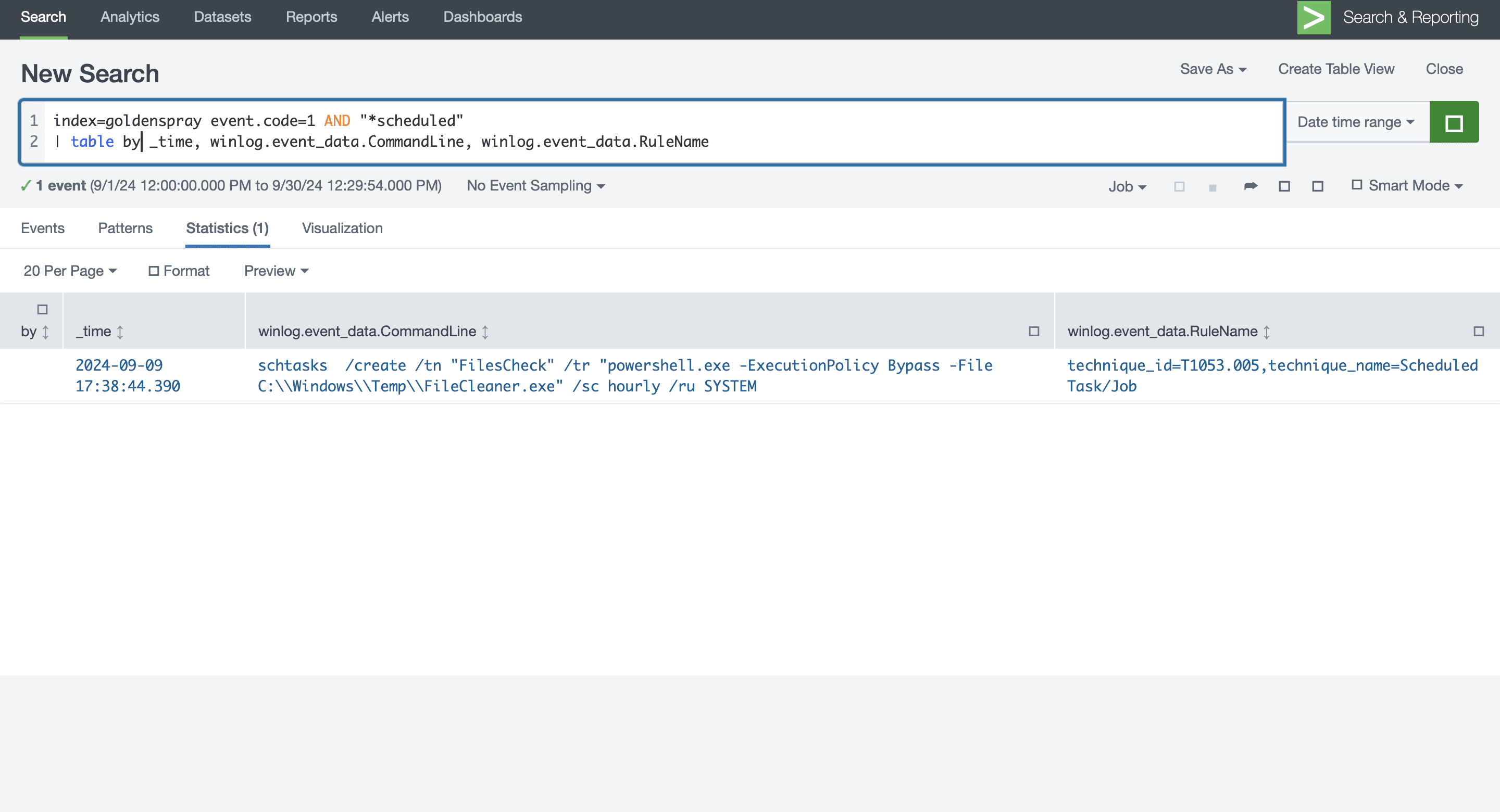Select the Statistics (1) tab
Screen dimensions: 1500x812
tap(228, 228)
